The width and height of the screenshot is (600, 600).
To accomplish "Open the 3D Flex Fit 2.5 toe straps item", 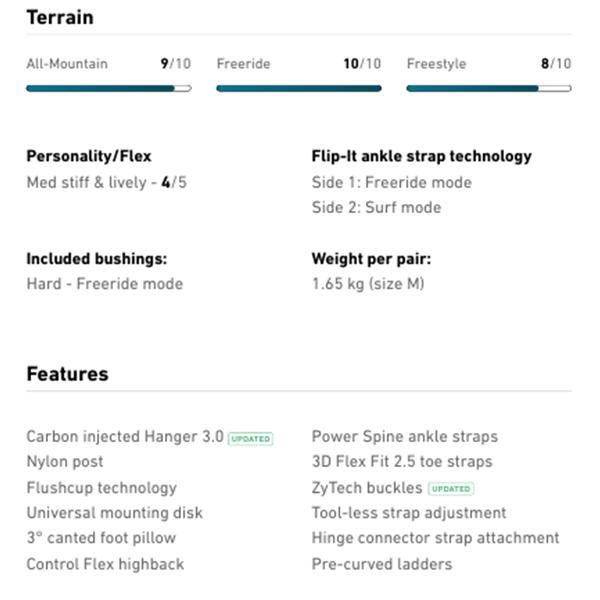I will [402, 462].
